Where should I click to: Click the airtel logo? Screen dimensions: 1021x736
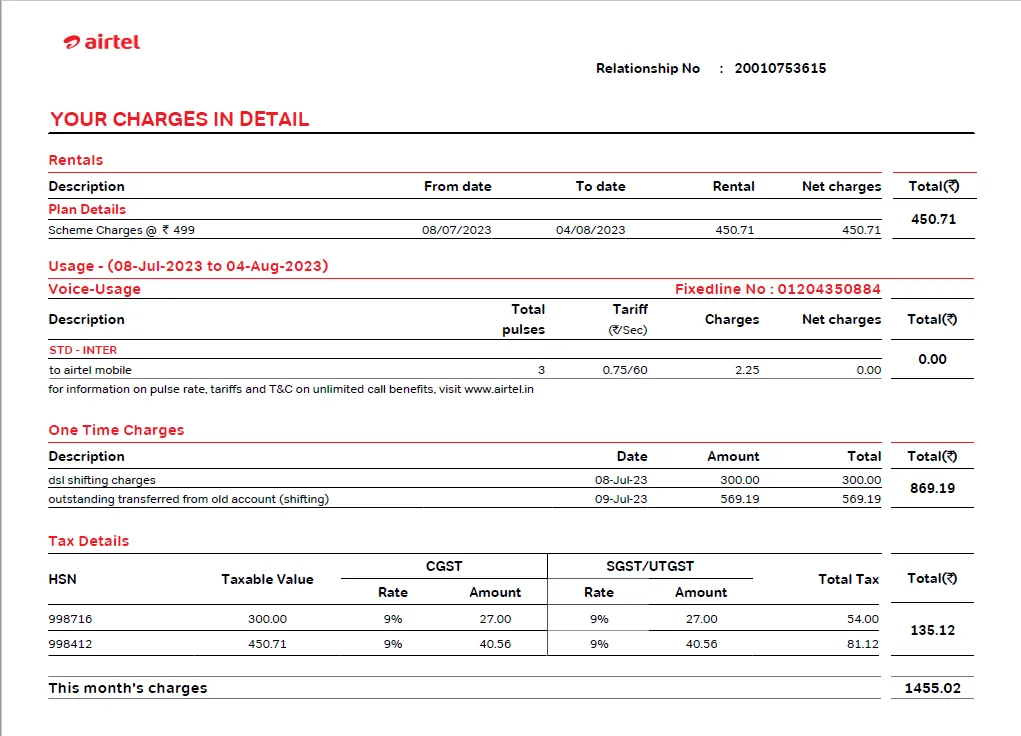pyautogui.click(x=101, y=42)
